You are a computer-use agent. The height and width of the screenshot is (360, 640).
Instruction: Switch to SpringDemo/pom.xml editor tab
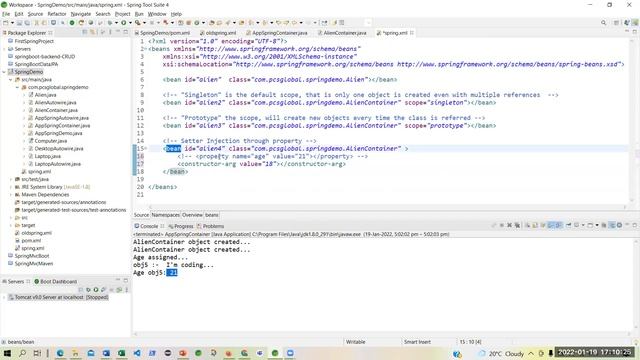click(162, 33)
